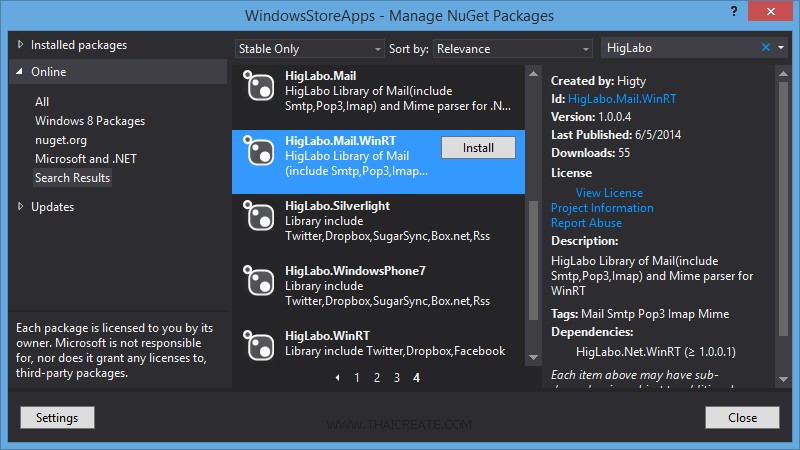This screenshot has height=450, width=800.
Task: Open the search box history dropdown arrow
Action: pyautogui.click(x=781, y=48)
